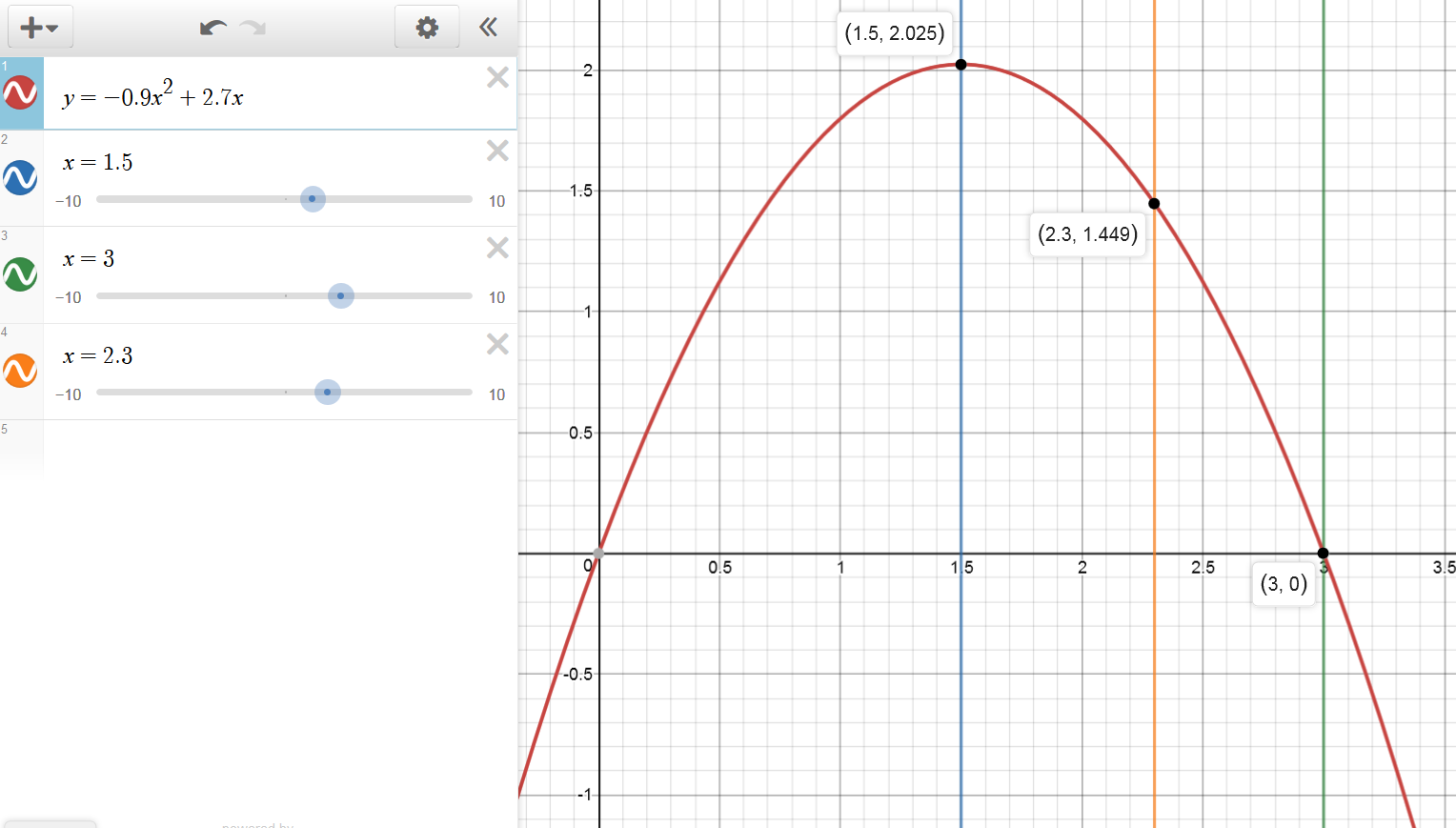Remove the x = 2.3 expression
The height and width of the screenshot is (828, 1456).
(x=497, y=344)
